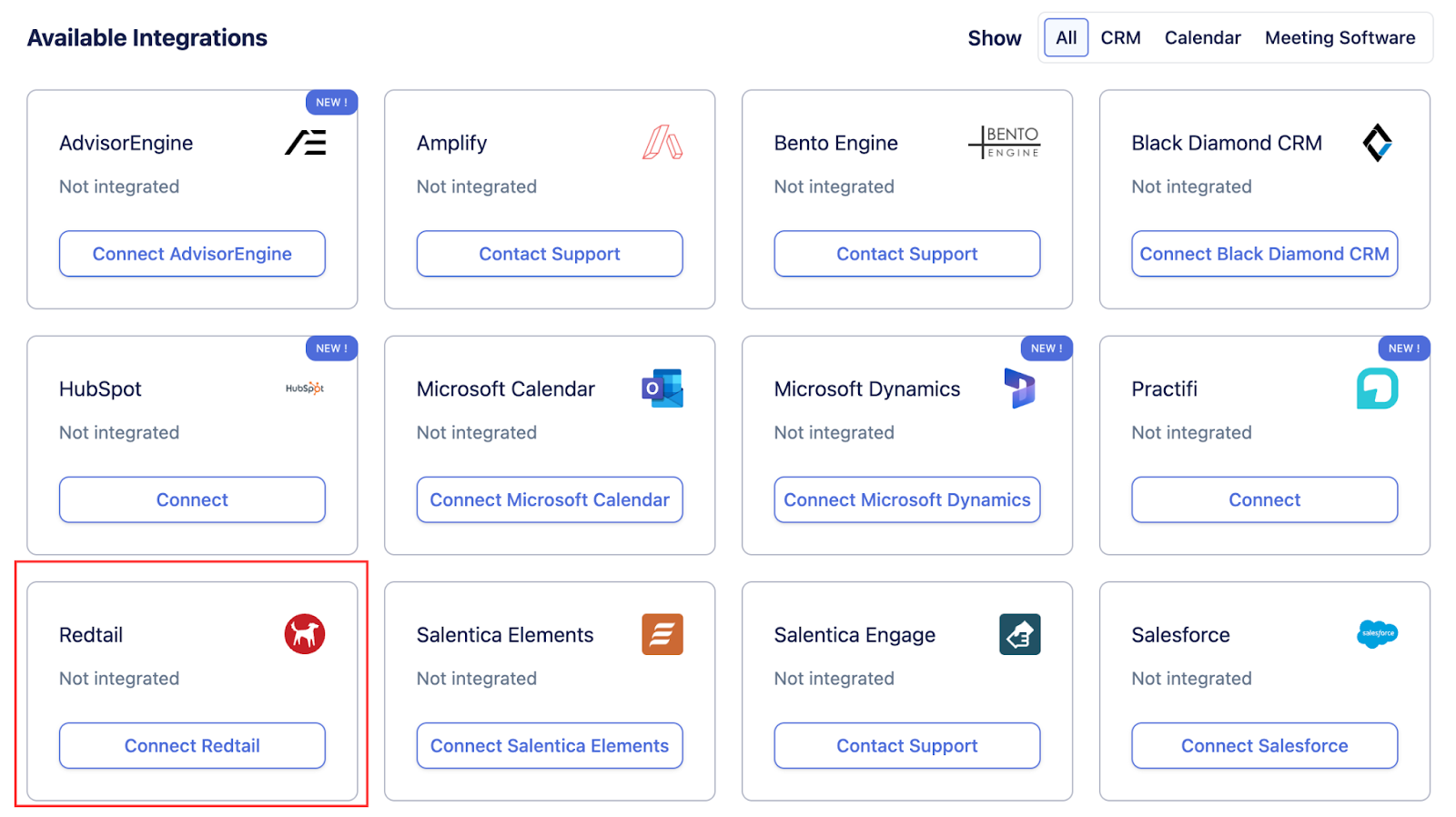The image size is (1456, 817).
Task: Click the Salesforce cloud logo
Action: pos(1377,633)
